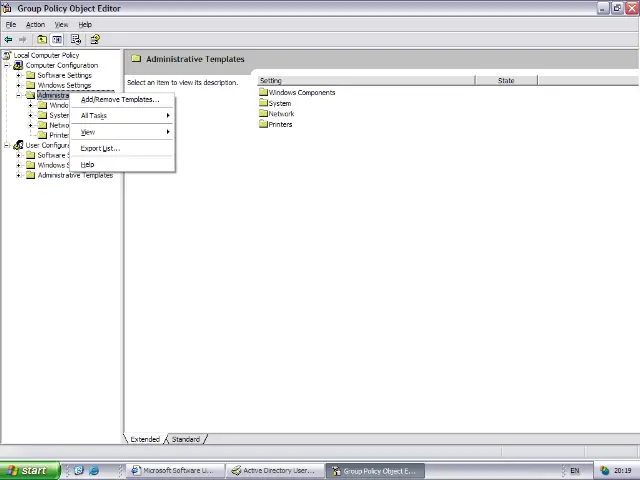The width and height of the screenshot is (640, 480).
Task: Switch to Microsoft Software Update taskbar window
Action: (x=176, y=471)
